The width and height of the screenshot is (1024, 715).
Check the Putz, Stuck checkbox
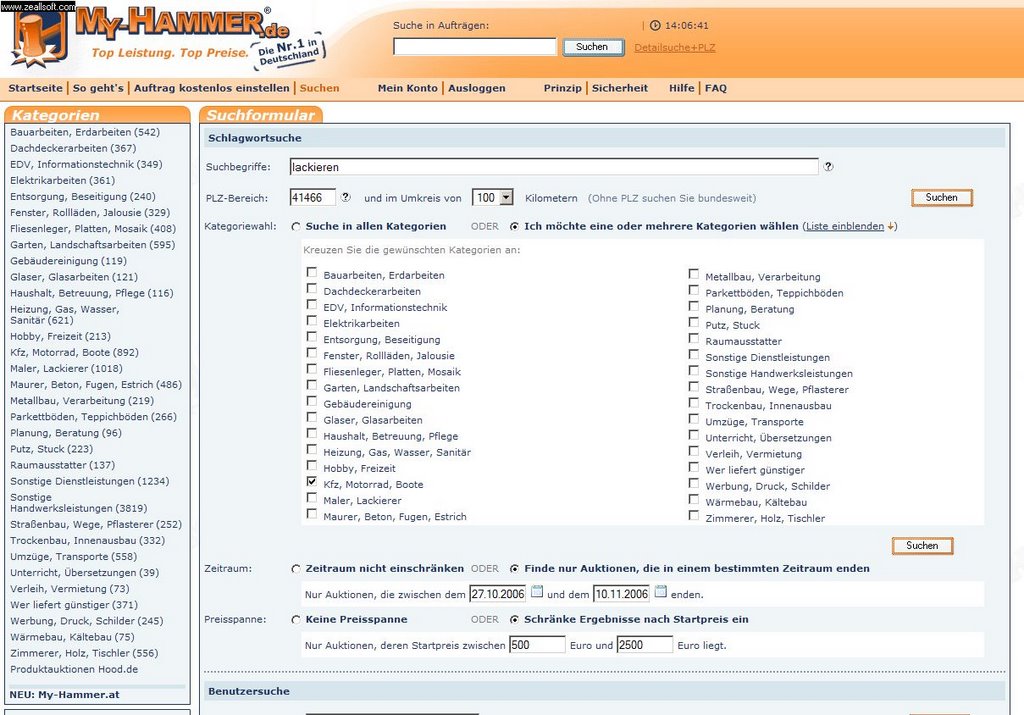click(x=694, y=322)
